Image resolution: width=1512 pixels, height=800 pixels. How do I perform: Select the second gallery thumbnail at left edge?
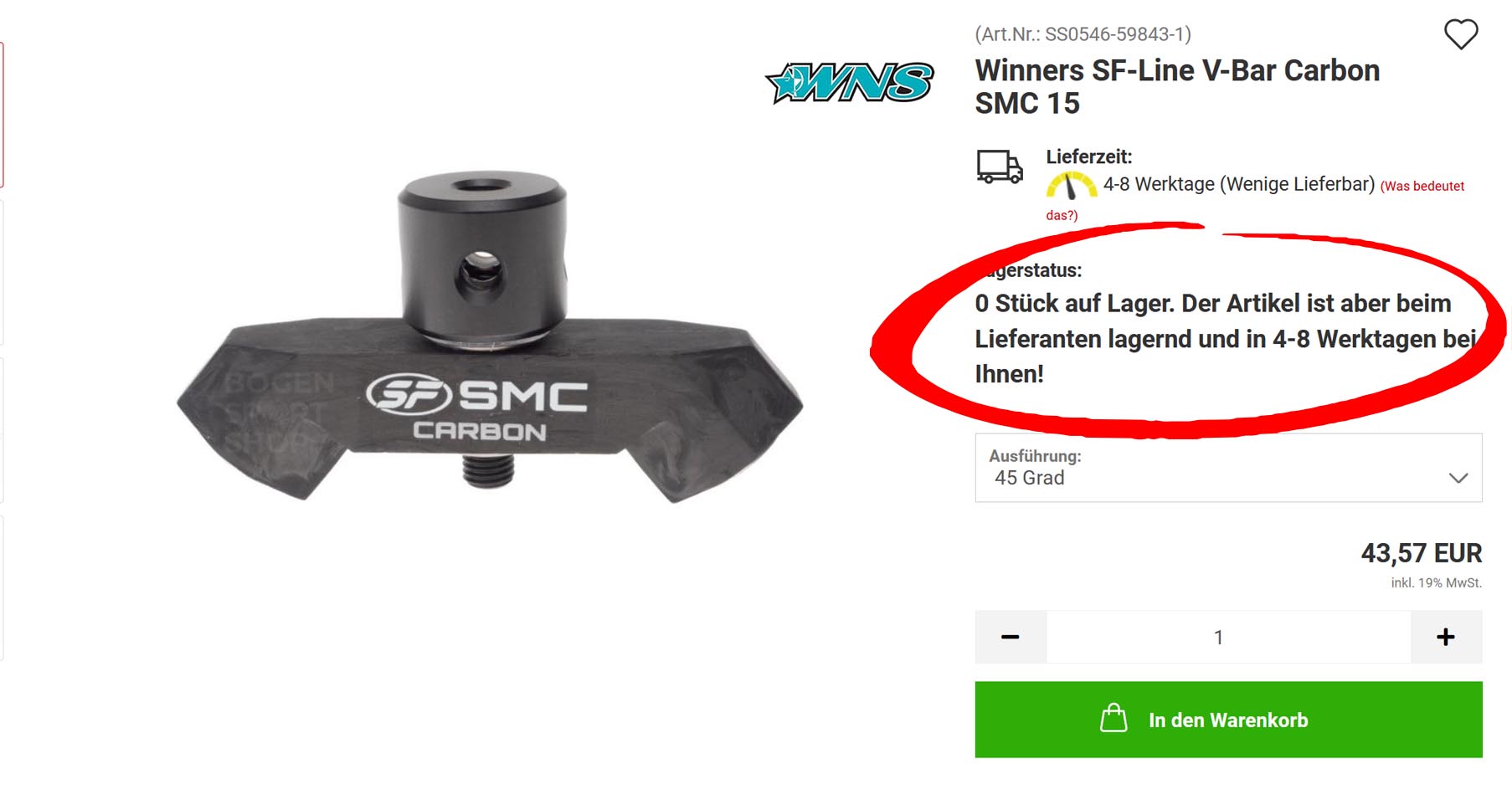(2, 272)
